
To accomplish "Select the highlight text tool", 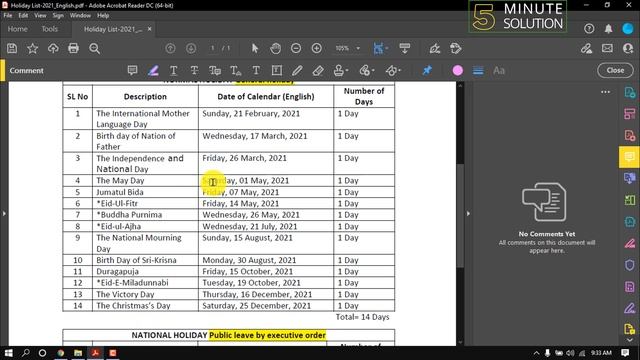I will pyautogui.click(x=153, y=70).
